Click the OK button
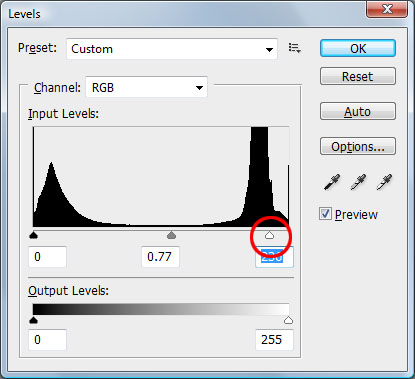 tap(358, 49)
